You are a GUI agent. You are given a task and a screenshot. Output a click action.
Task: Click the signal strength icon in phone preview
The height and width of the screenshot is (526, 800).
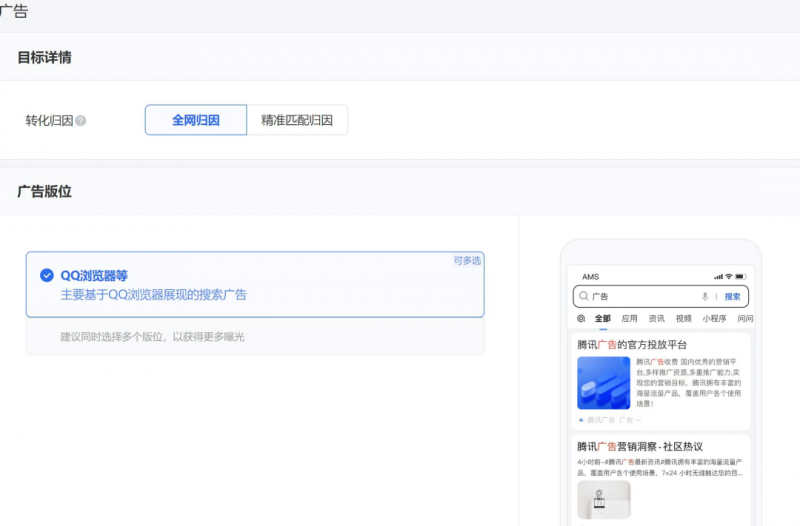point(718,276)
